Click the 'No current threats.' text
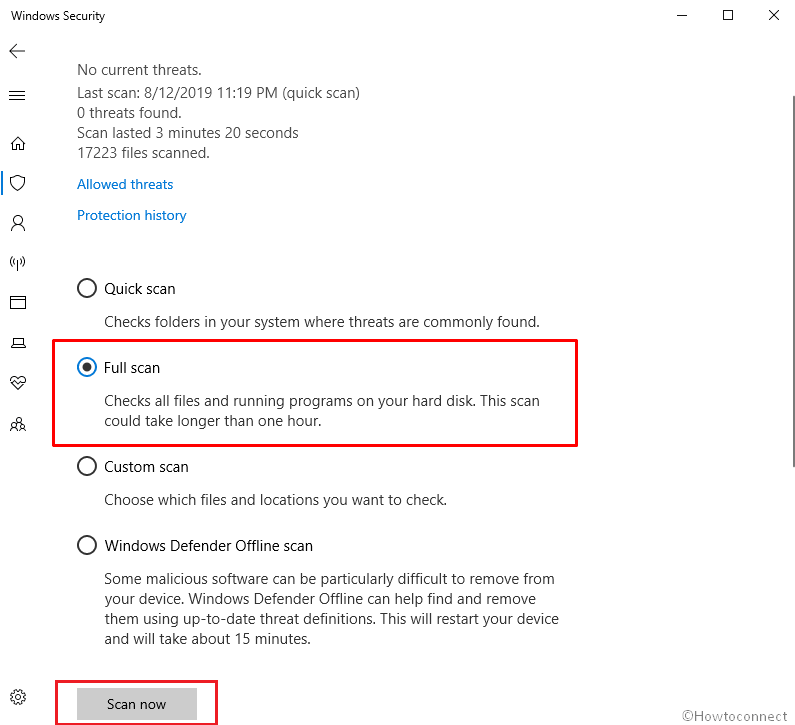795x725 pixels. [139, 70]
